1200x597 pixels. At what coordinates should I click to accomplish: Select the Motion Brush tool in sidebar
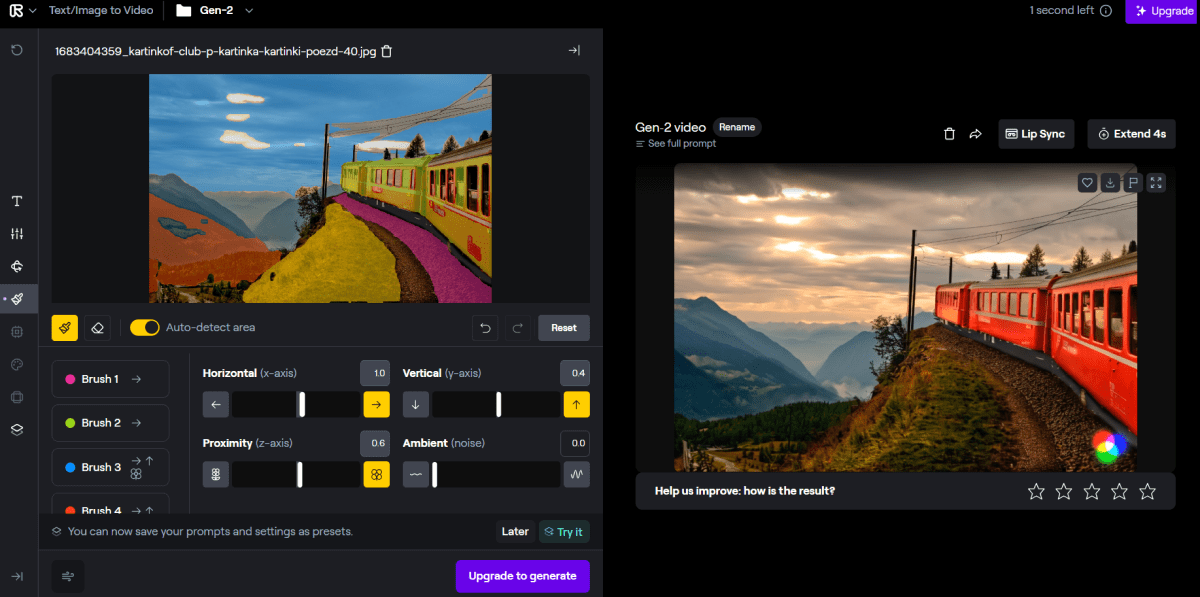tap(18, 298)
